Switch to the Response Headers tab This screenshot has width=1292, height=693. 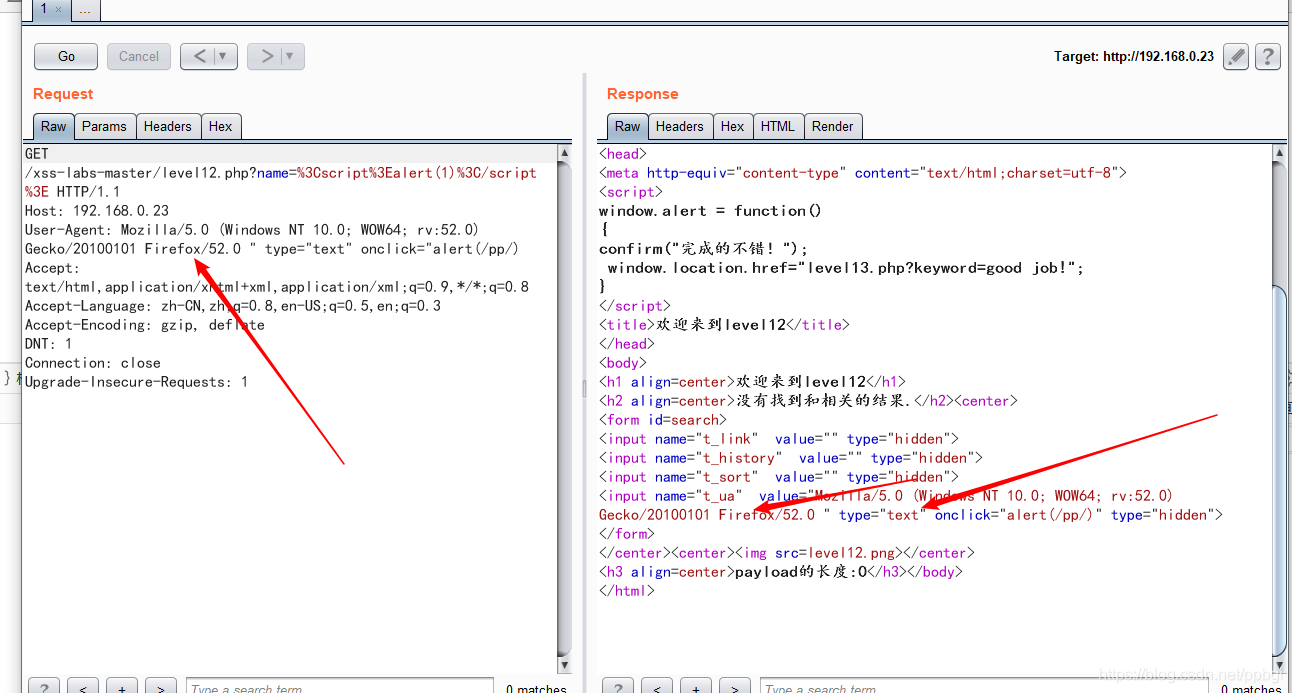[680, 126]
